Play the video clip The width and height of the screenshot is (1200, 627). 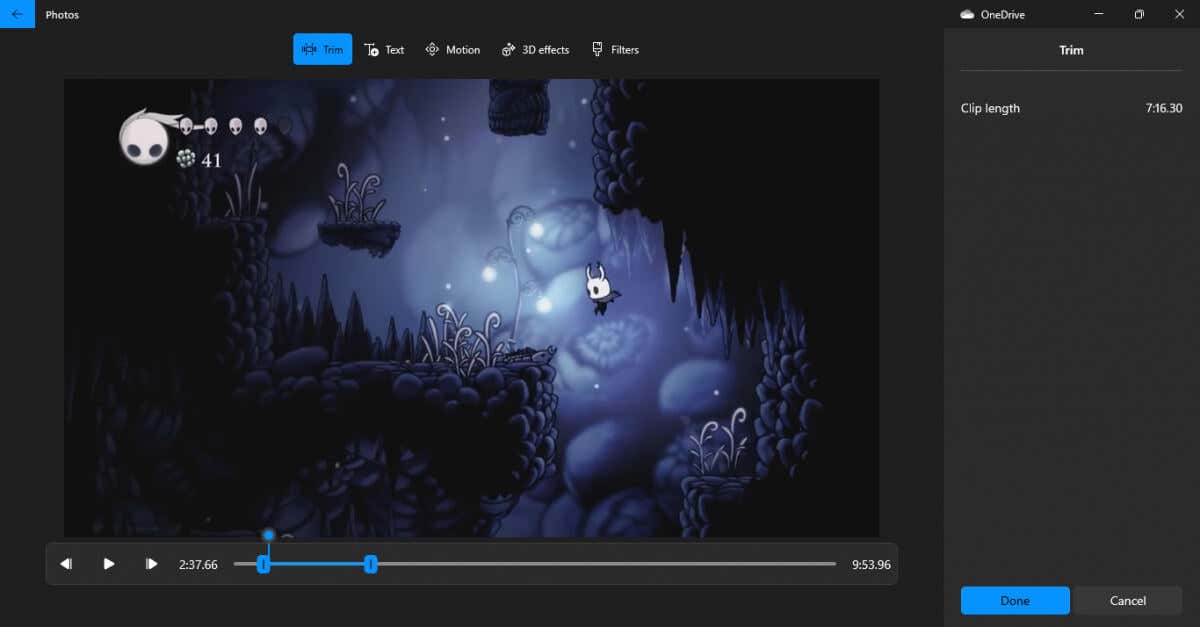tap(109, 564)
